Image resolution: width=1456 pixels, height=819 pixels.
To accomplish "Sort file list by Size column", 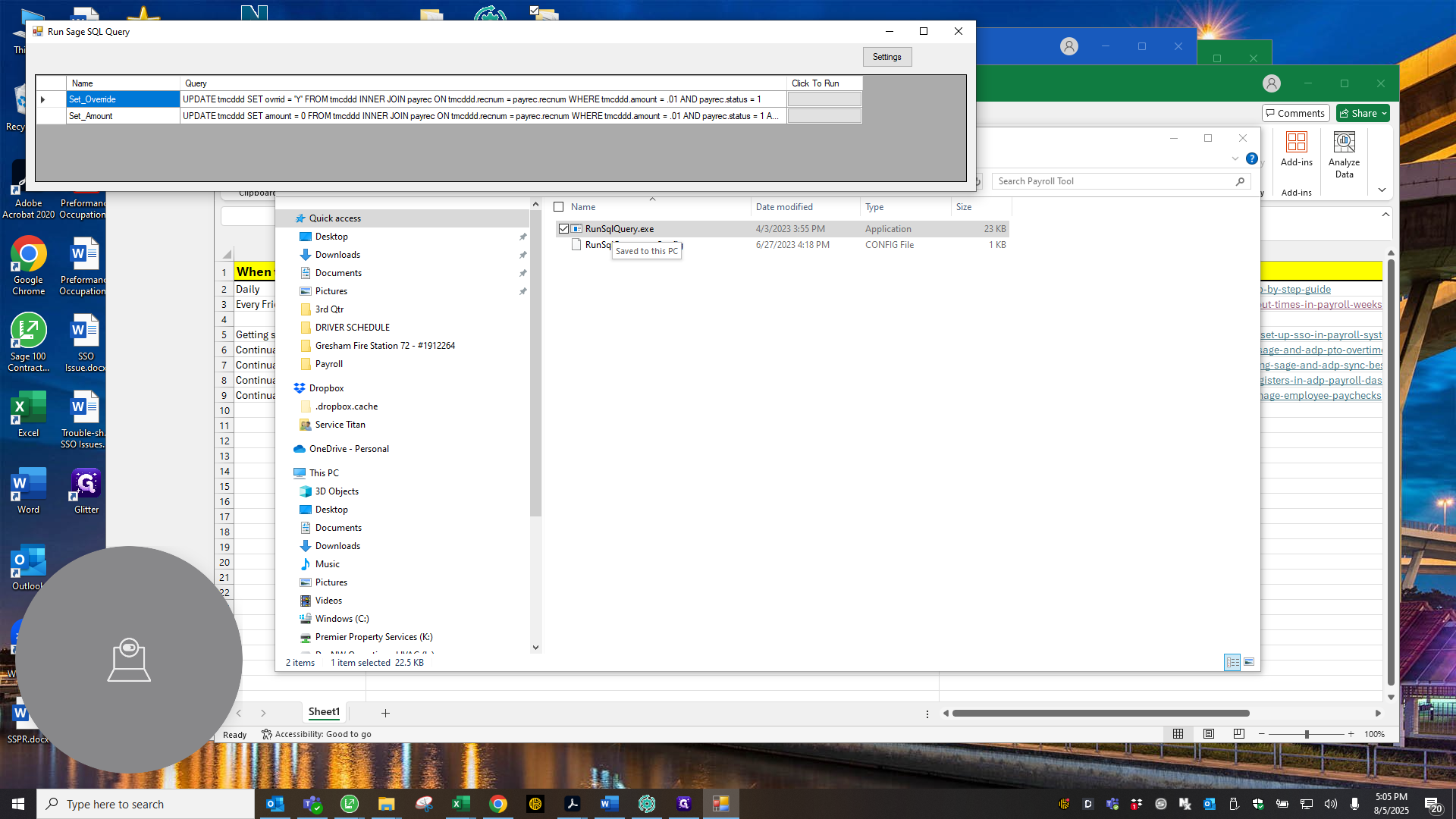I will pyautogui.click(x=964, y=207).
